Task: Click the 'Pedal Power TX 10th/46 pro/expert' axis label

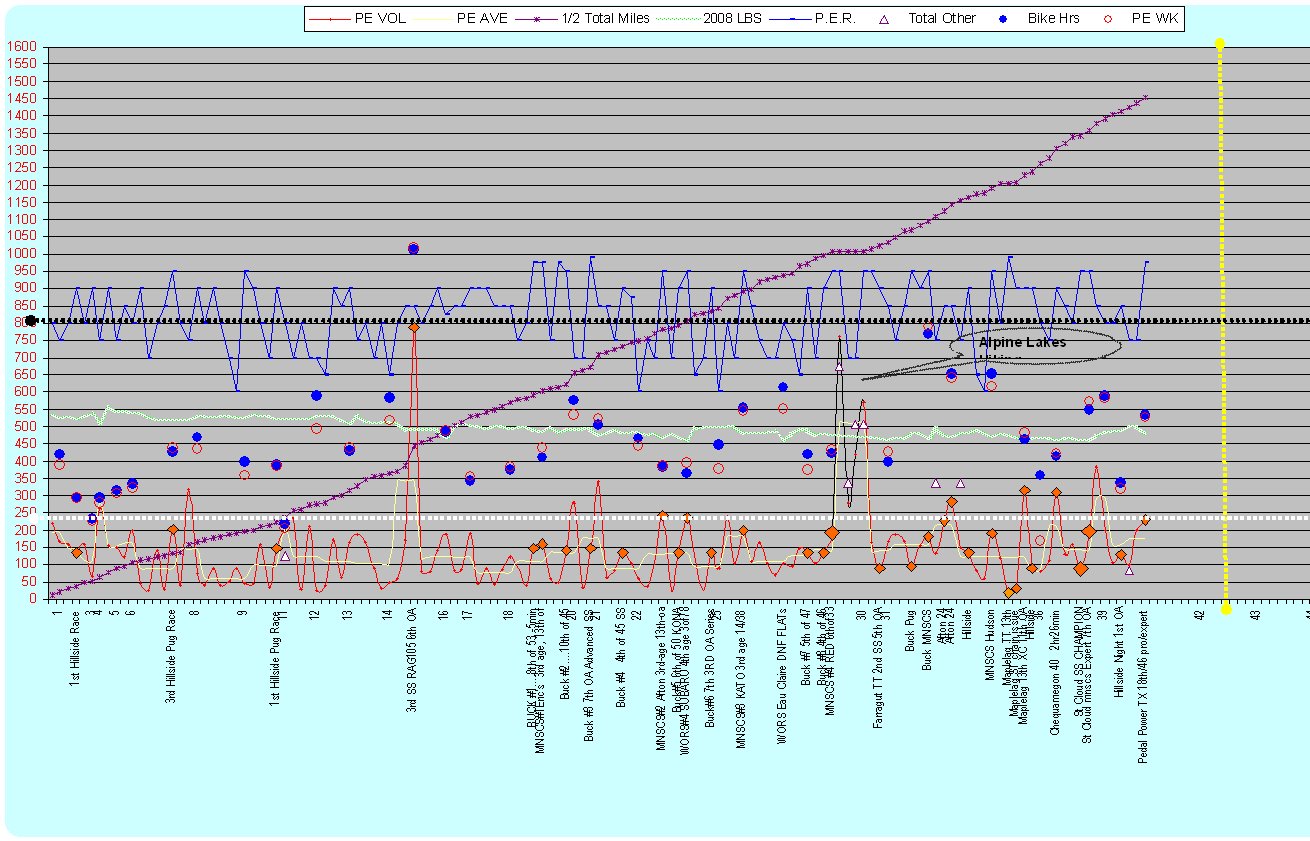Action: click(x=1143, y=686)
